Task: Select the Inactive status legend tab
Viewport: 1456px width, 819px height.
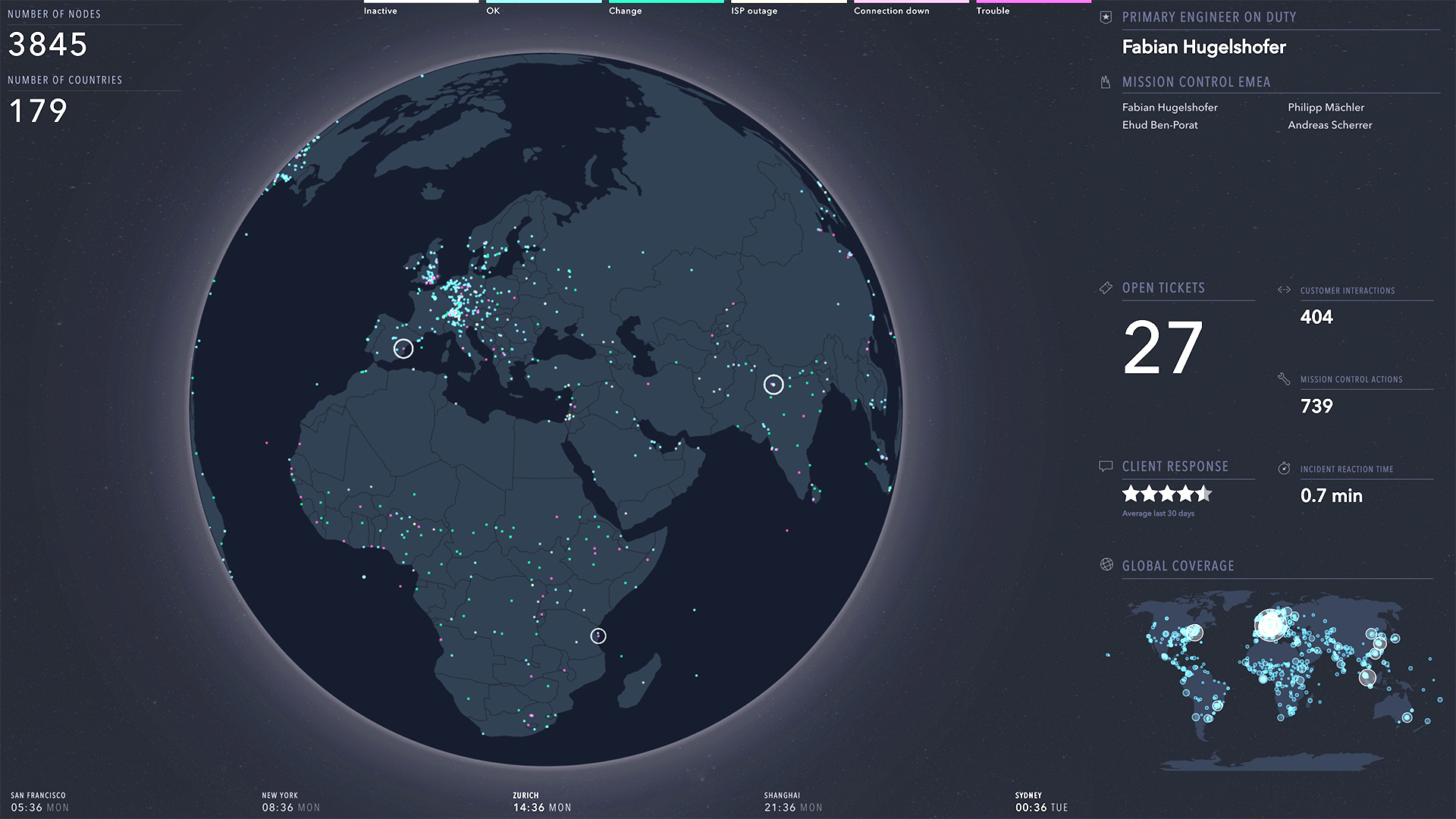Action: tap(380, 11)
